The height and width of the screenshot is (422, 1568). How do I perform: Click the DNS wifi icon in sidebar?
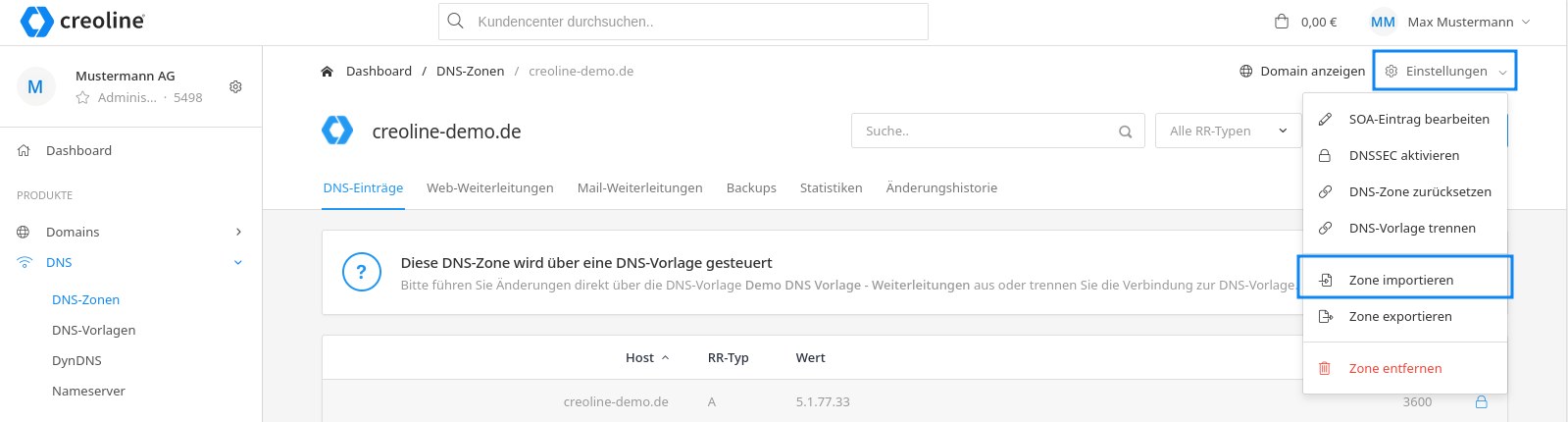point(25,262)
